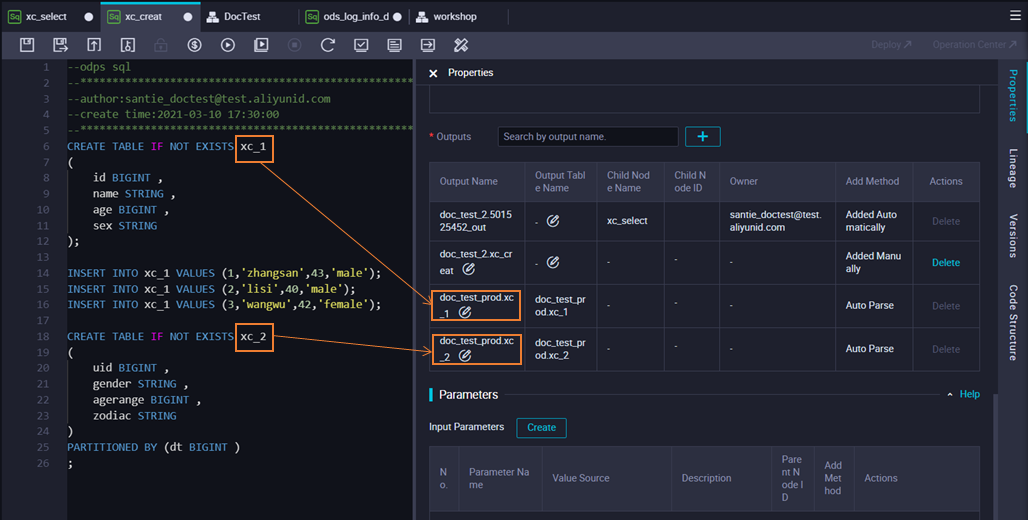Click Run with Parameters icon
Viewport: 1028px width, 520px height.
261,45
